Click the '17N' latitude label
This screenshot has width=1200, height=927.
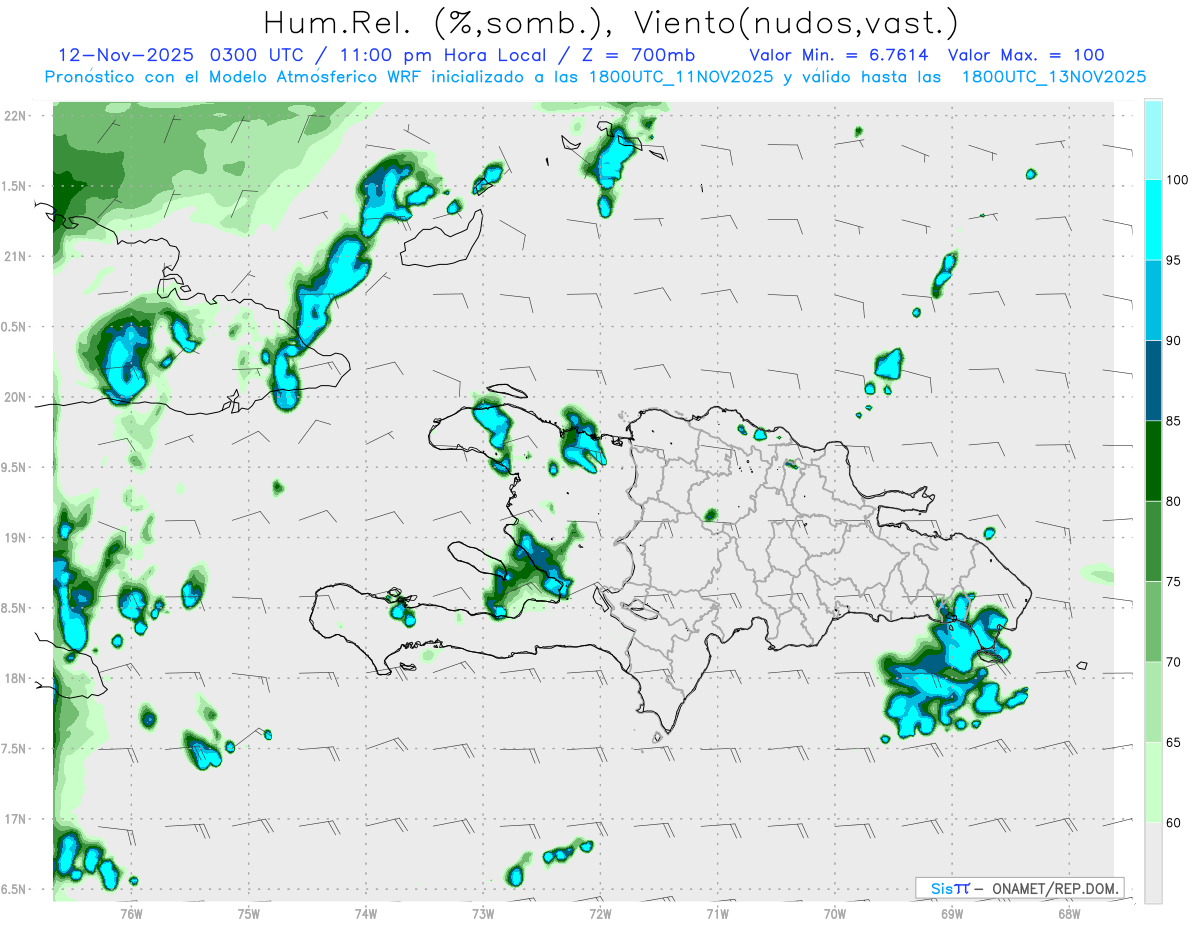click(17, 819)
